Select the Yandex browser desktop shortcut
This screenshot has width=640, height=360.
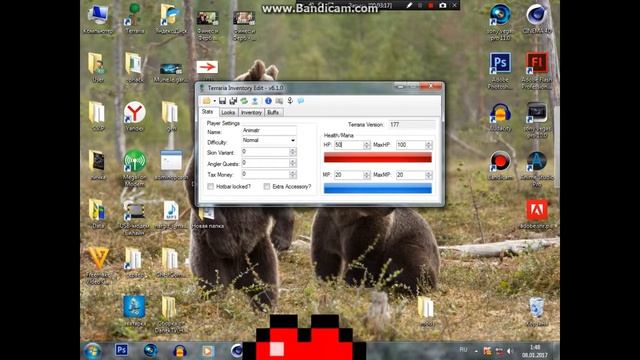coord(134,116)
